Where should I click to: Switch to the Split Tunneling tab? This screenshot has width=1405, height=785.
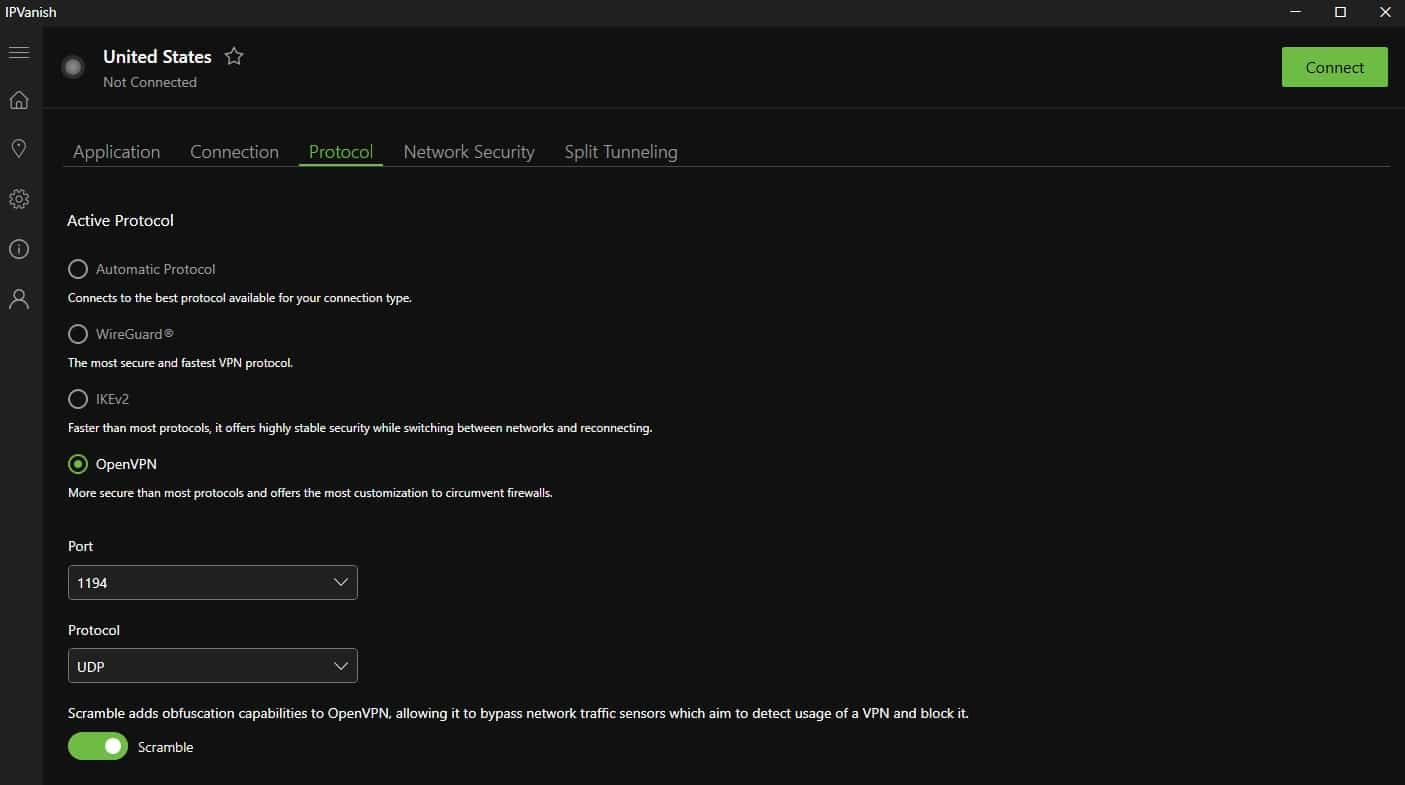click(621, 152)
